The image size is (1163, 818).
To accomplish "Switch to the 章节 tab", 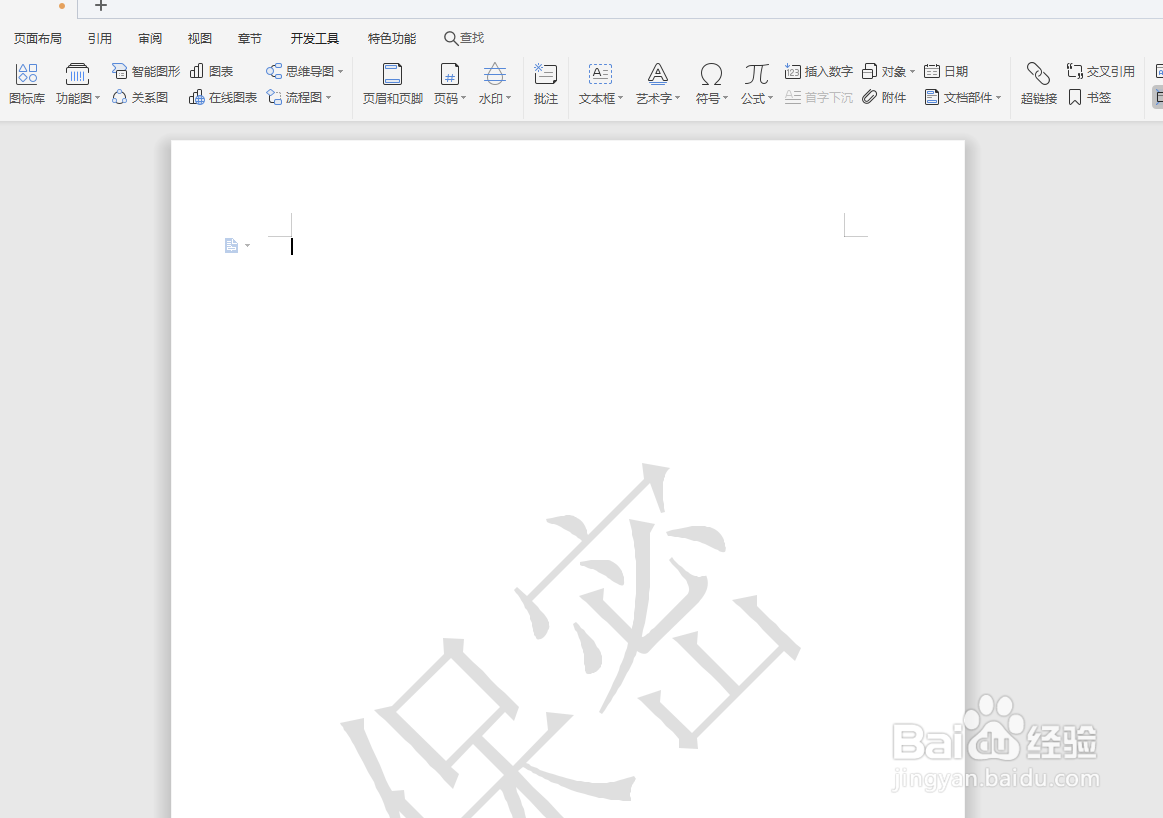I will coord(250,38).
